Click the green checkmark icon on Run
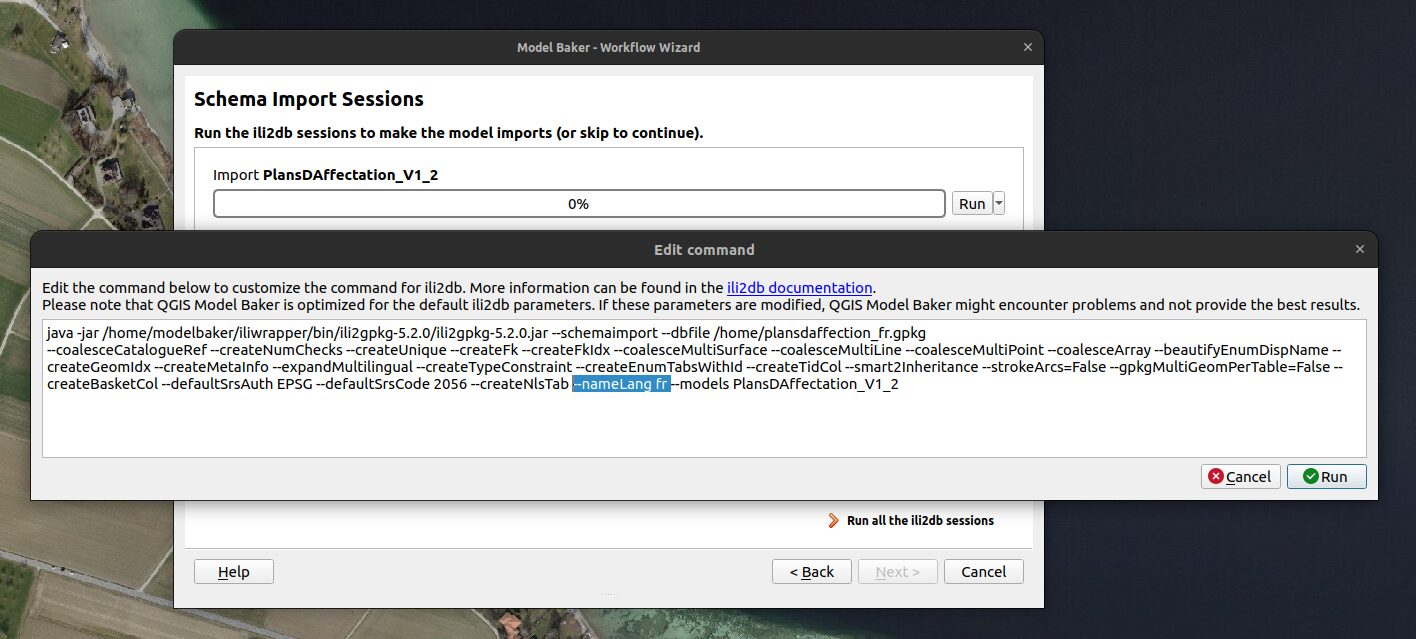Viewport: 1416px width, 639px height. pyautogui.click(x=1310, y=477)
